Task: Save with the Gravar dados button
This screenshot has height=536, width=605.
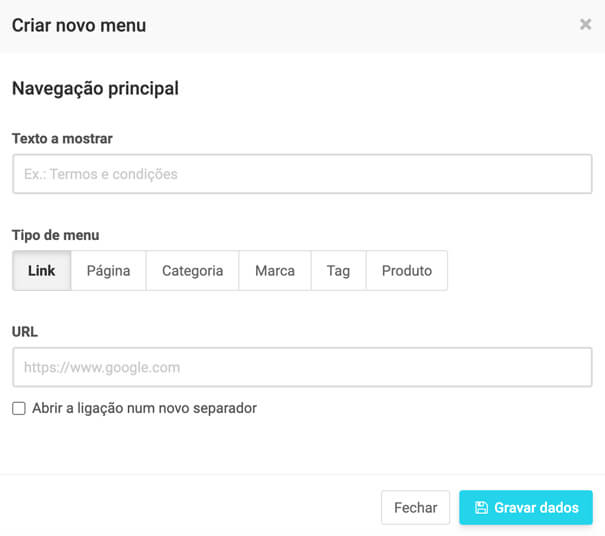Action: pos(526,508)
